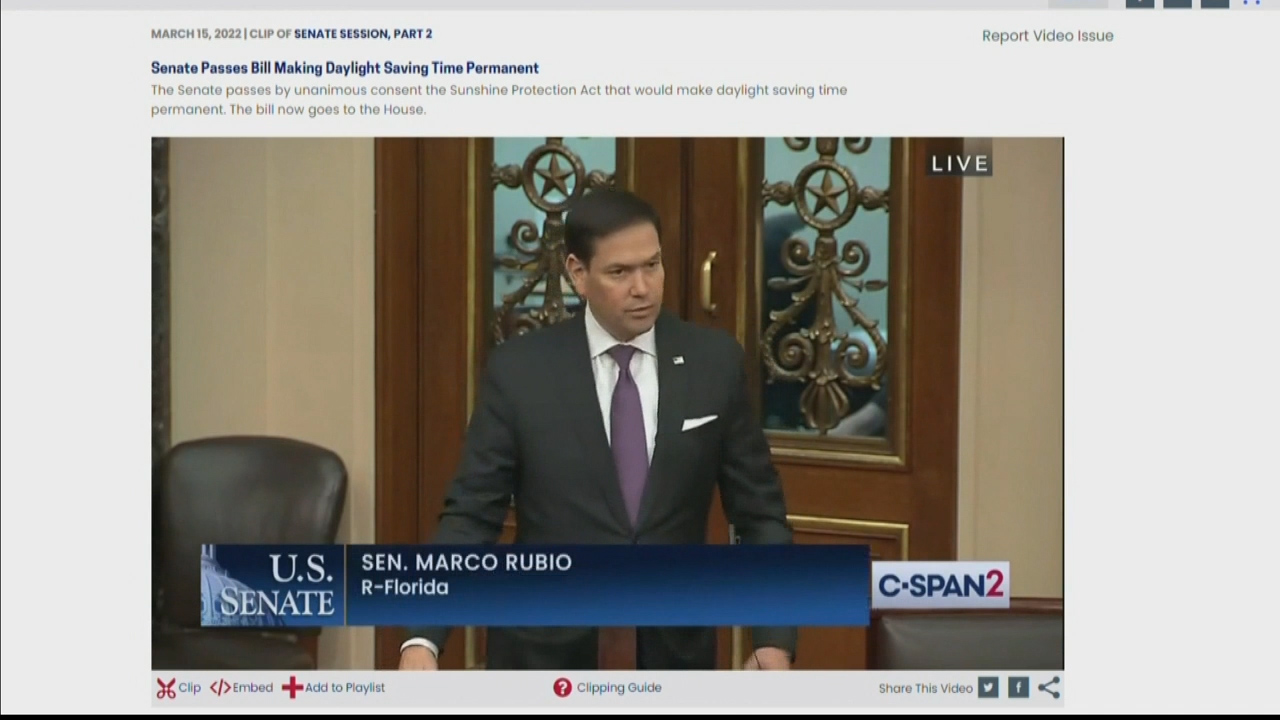Open the Embed code option
1280x720 pixels.
click(241, 688)
